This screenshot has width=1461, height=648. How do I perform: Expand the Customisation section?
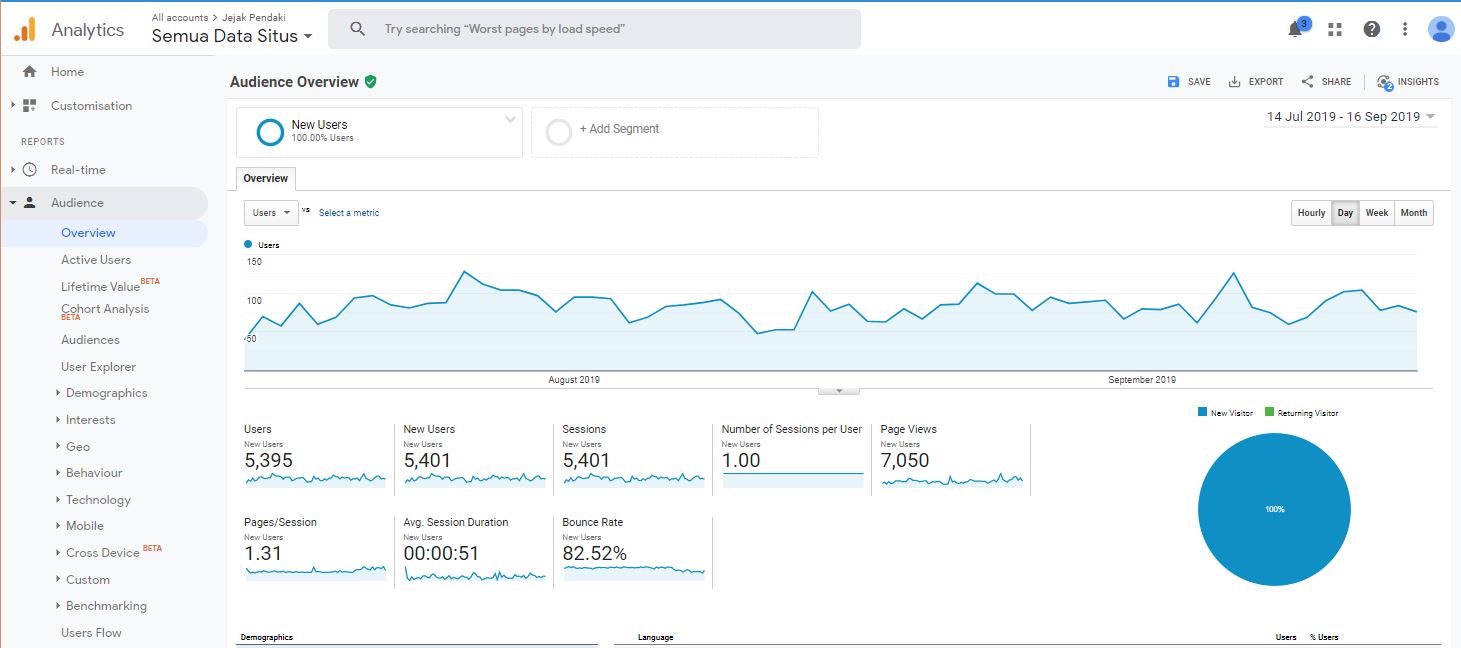(x=13, y=106)
